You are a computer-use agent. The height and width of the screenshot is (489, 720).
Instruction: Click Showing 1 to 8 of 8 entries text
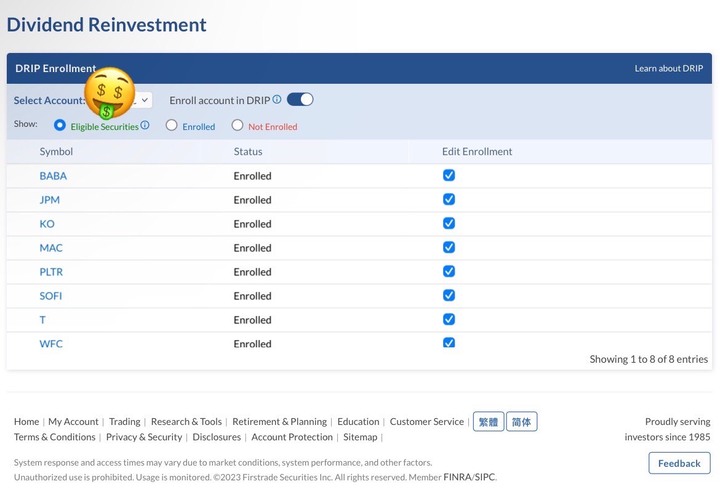point(649,359)
